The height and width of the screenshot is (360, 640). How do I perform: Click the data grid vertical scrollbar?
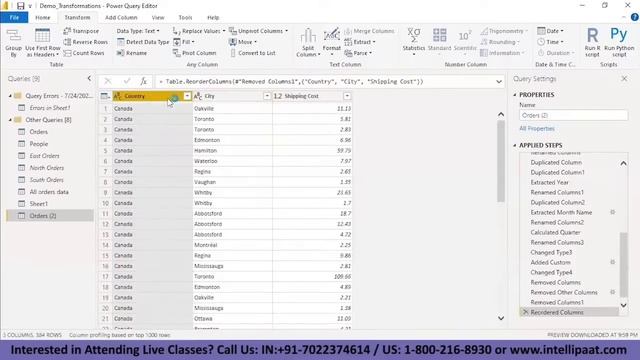pos(501,161)
